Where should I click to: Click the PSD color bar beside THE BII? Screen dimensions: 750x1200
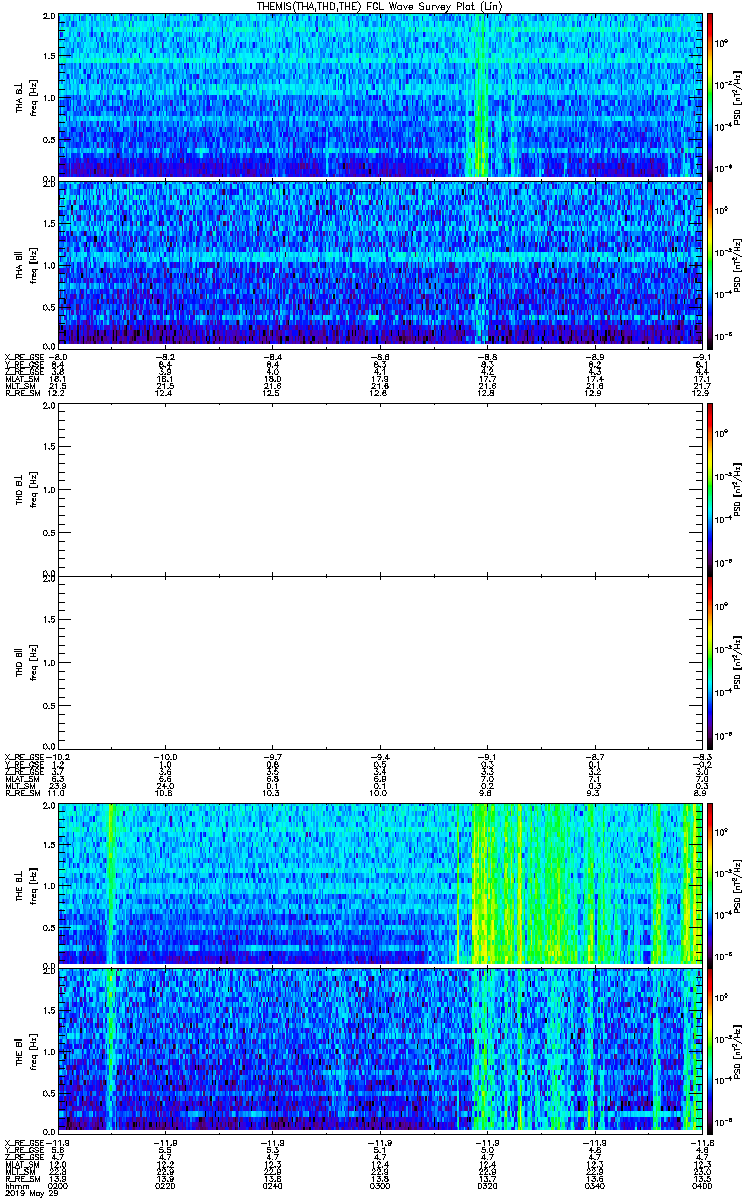tap(710, 1050)
